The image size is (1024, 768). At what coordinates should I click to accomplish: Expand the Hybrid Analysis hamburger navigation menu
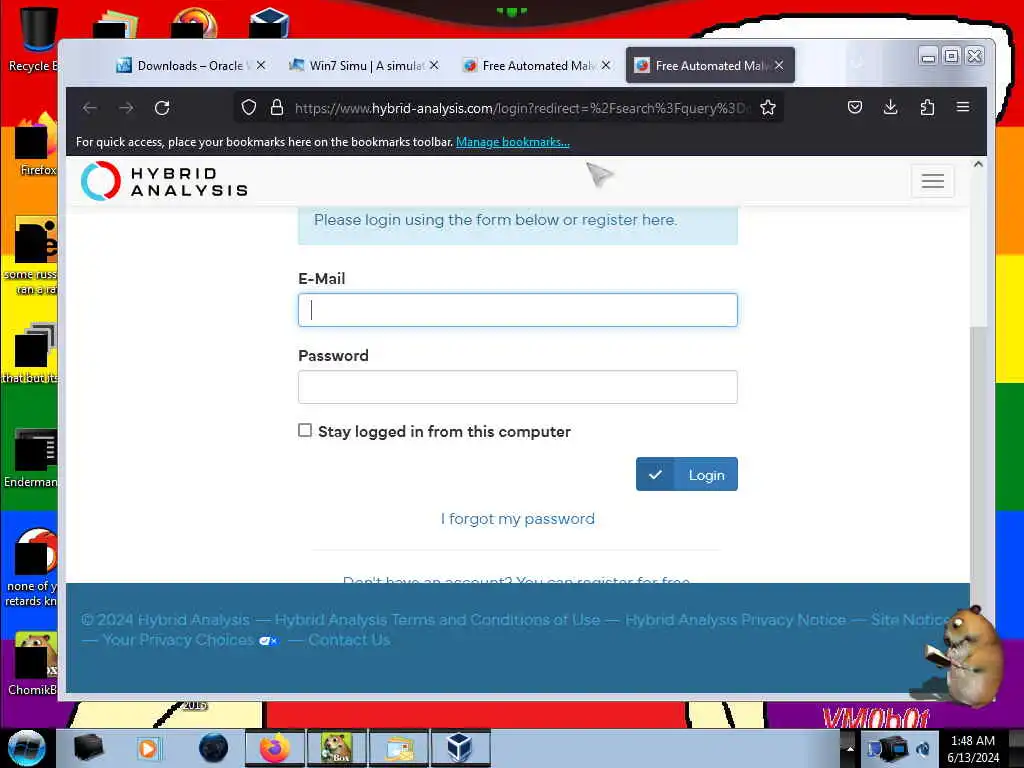point(933,181)
